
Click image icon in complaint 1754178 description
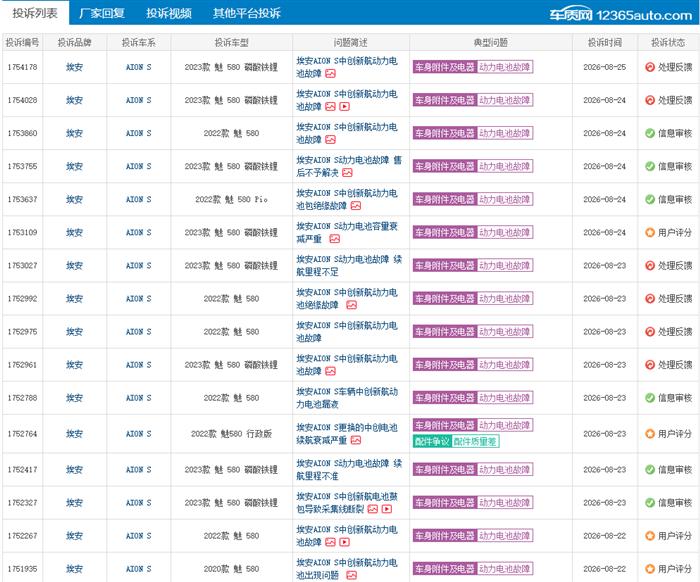pyautogui.click(x=330, y=74)
